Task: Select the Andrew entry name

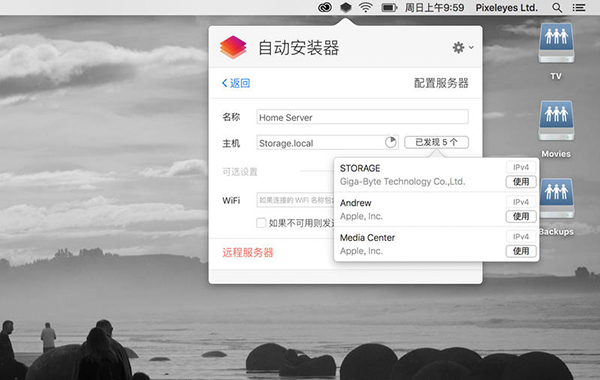Action: pyautogui.click(x=355, y=203)
